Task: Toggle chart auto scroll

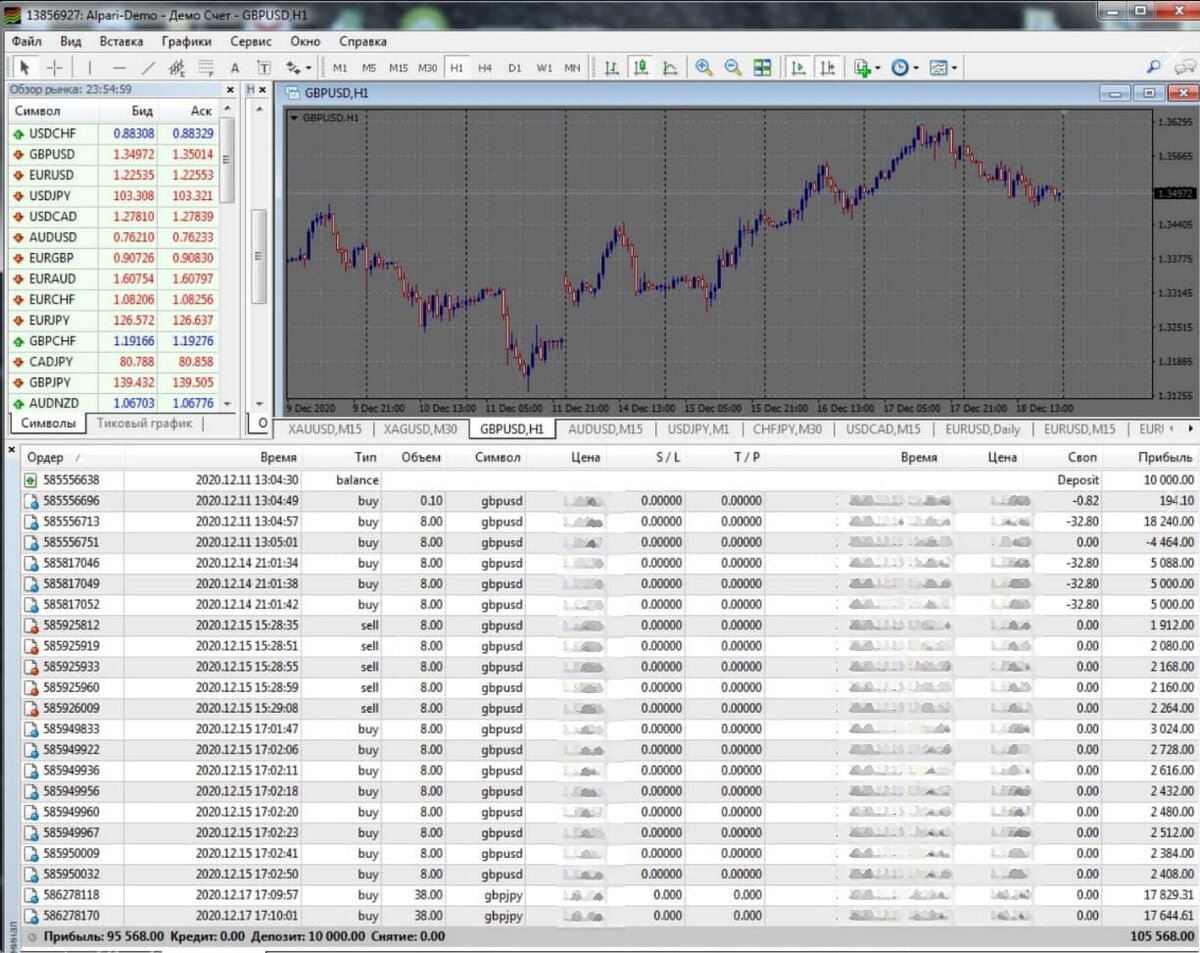Action: click(x=798, y=68)
